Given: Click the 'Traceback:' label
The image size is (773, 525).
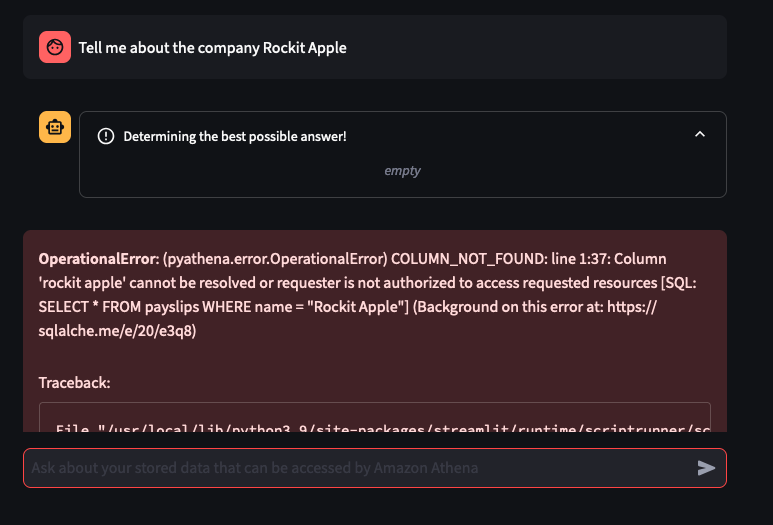Looking at the screenshot, I should click(x=74, y=383).
